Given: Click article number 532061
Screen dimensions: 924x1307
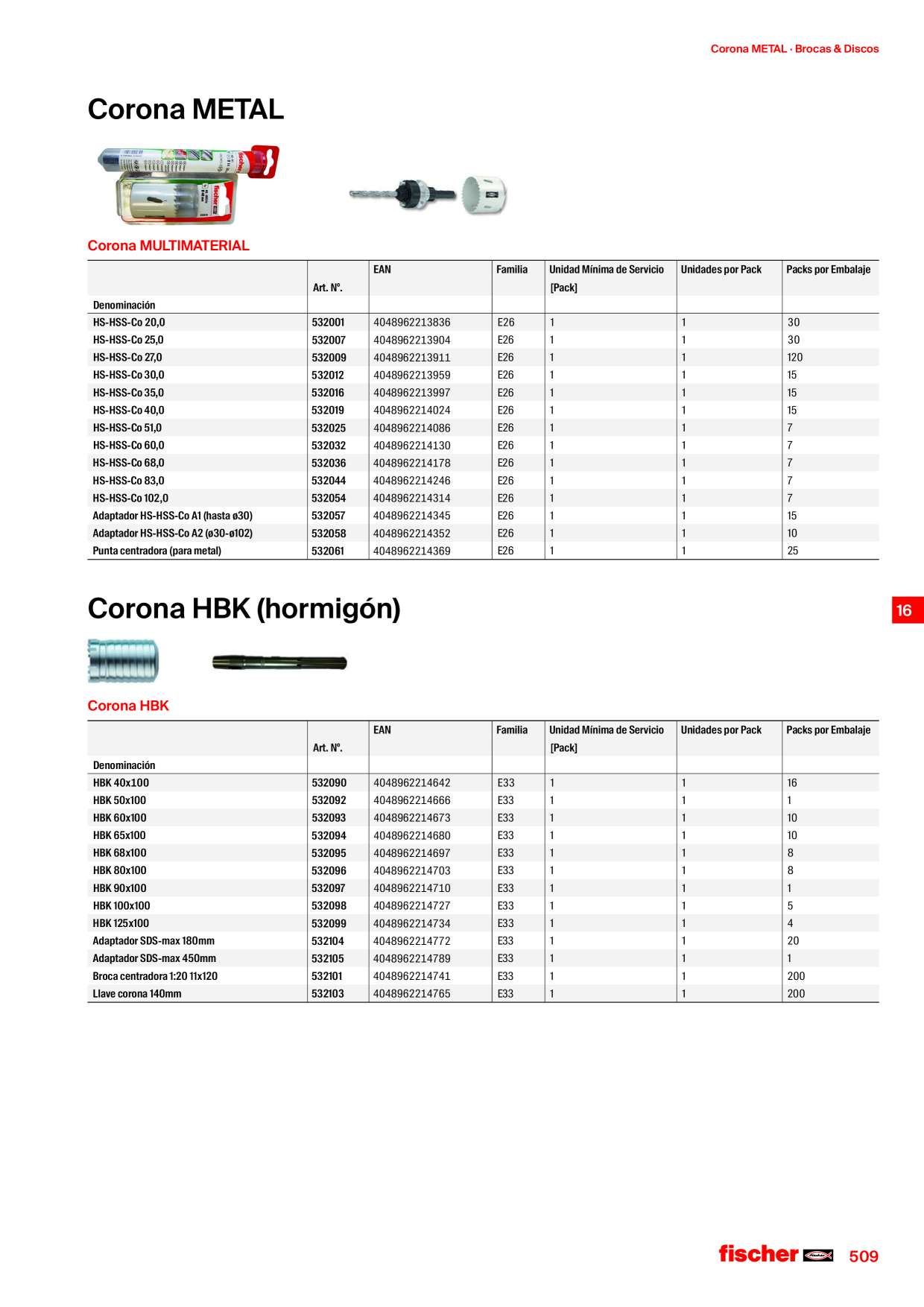Looking at the screenshot, I should 328,551.
